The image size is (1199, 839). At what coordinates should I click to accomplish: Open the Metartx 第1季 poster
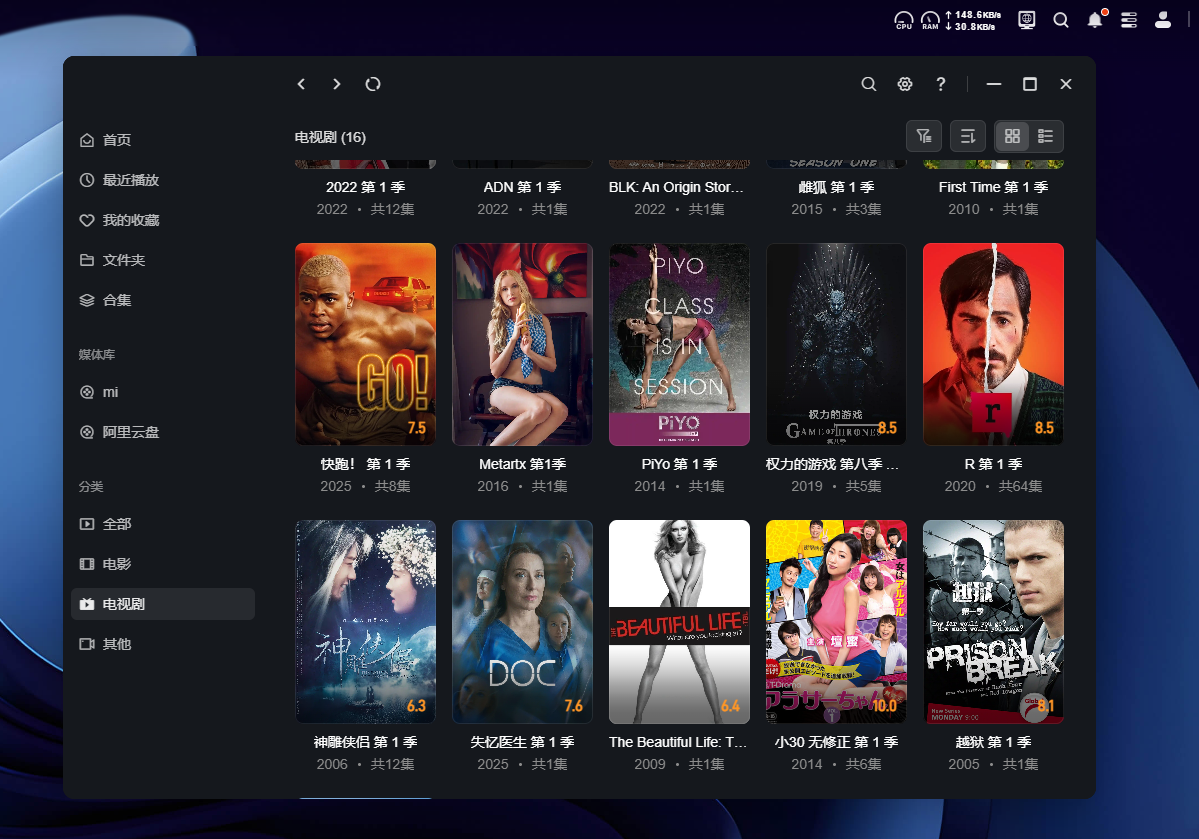pos(522,344)
